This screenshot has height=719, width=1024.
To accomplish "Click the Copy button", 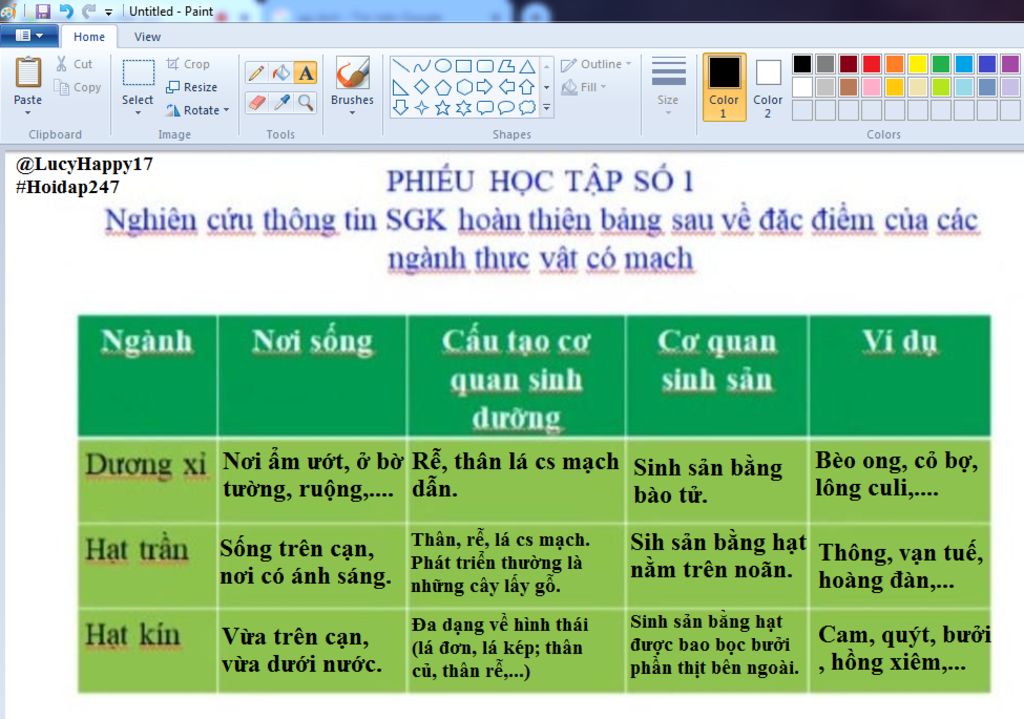I will point(78,88).
